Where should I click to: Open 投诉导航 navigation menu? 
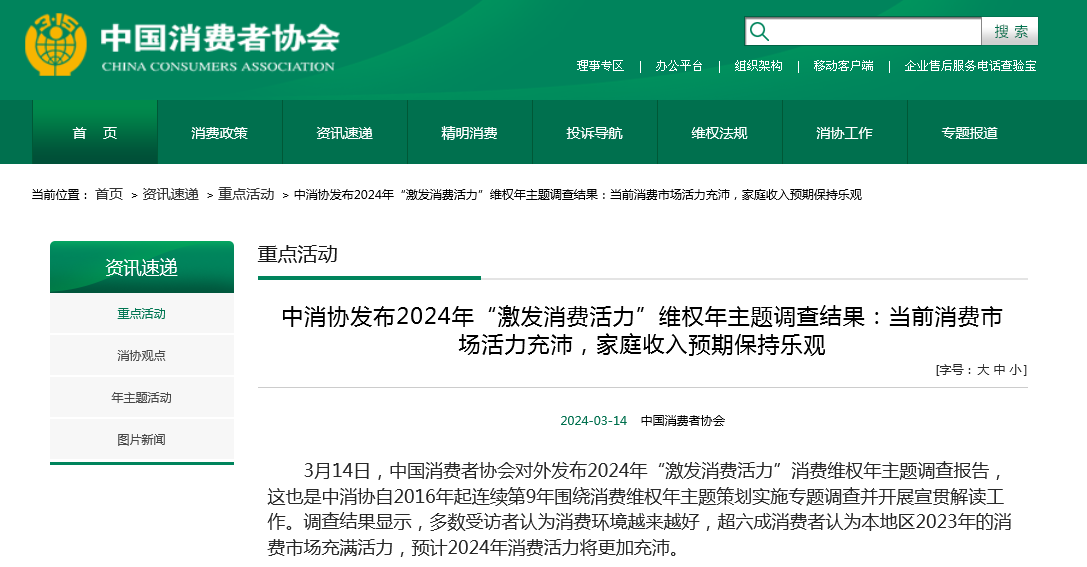(594, 132)
